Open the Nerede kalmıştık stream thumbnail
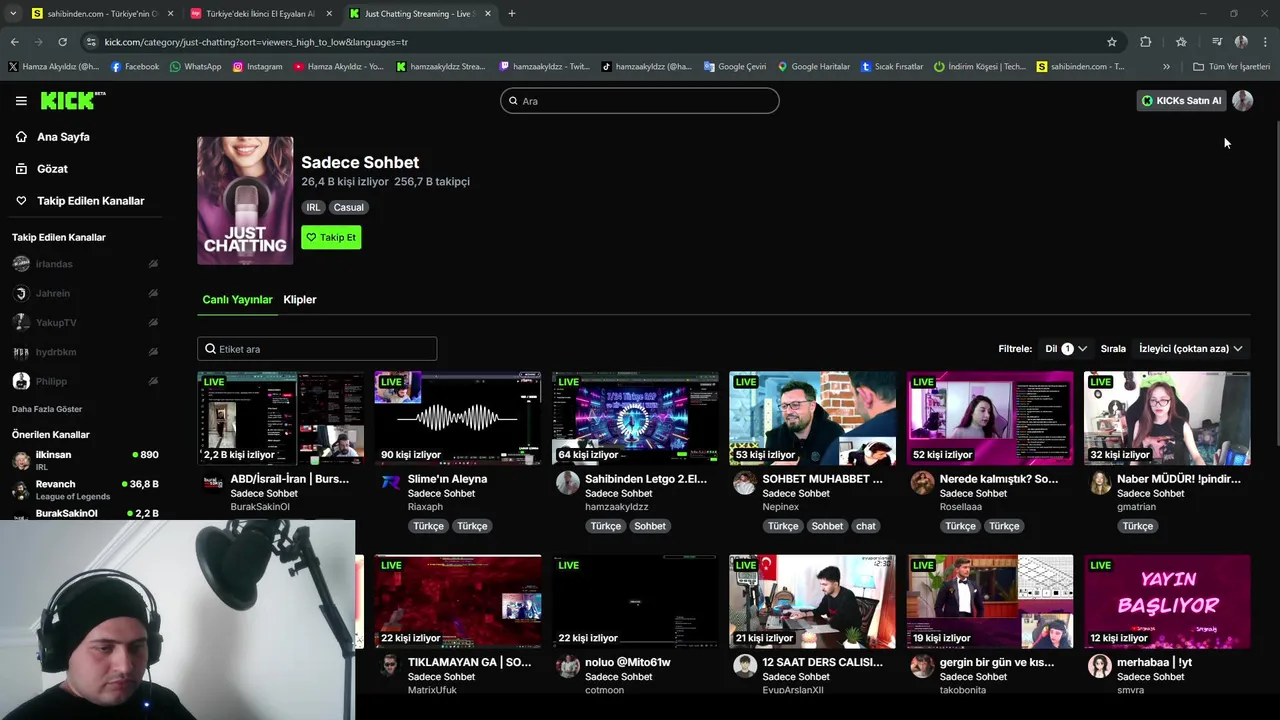Screen dimensions: 1280x720 990,419
